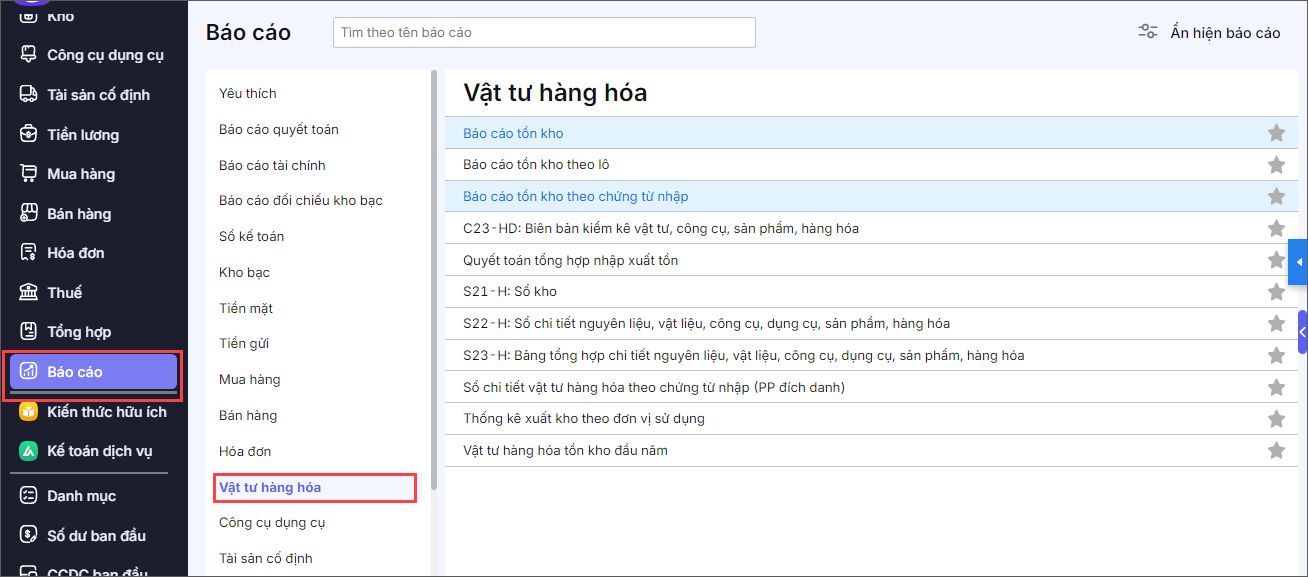The height and width of the screenshot is (577, 1308).
Task: Open the Yêu thích report category
Action: pyautogui.click(x=248, y=93)
